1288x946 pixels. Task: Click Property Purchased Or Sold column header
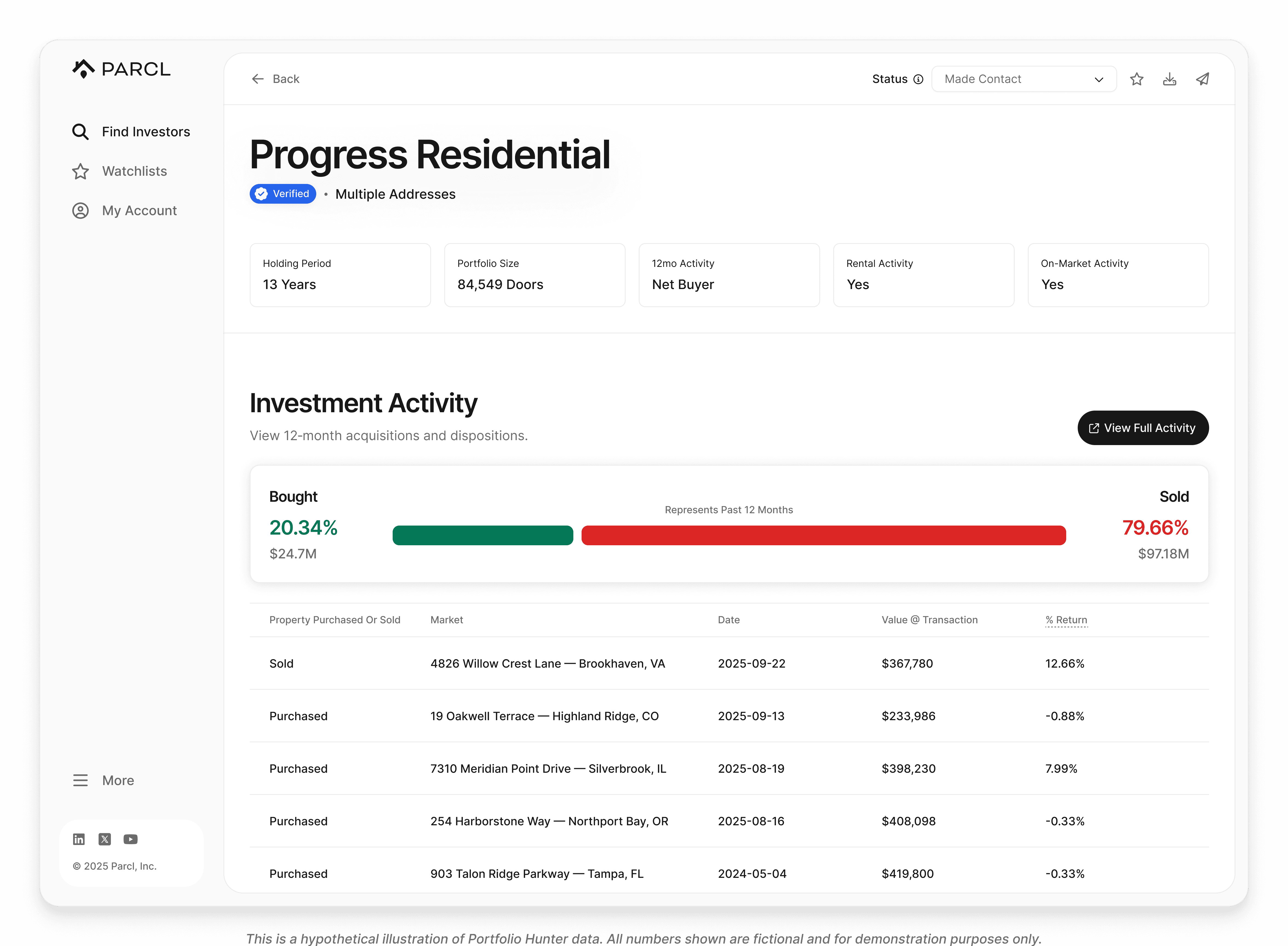335,620
